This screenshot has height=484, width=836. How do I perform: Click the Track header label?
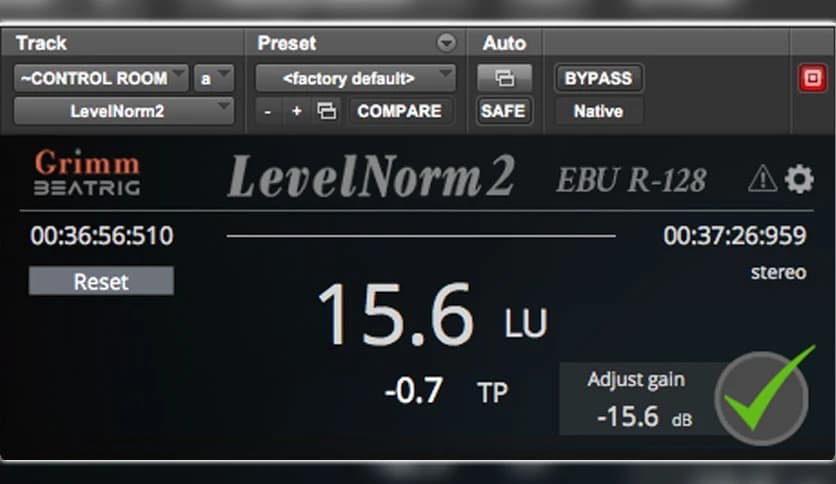click(x=41, y=43)
